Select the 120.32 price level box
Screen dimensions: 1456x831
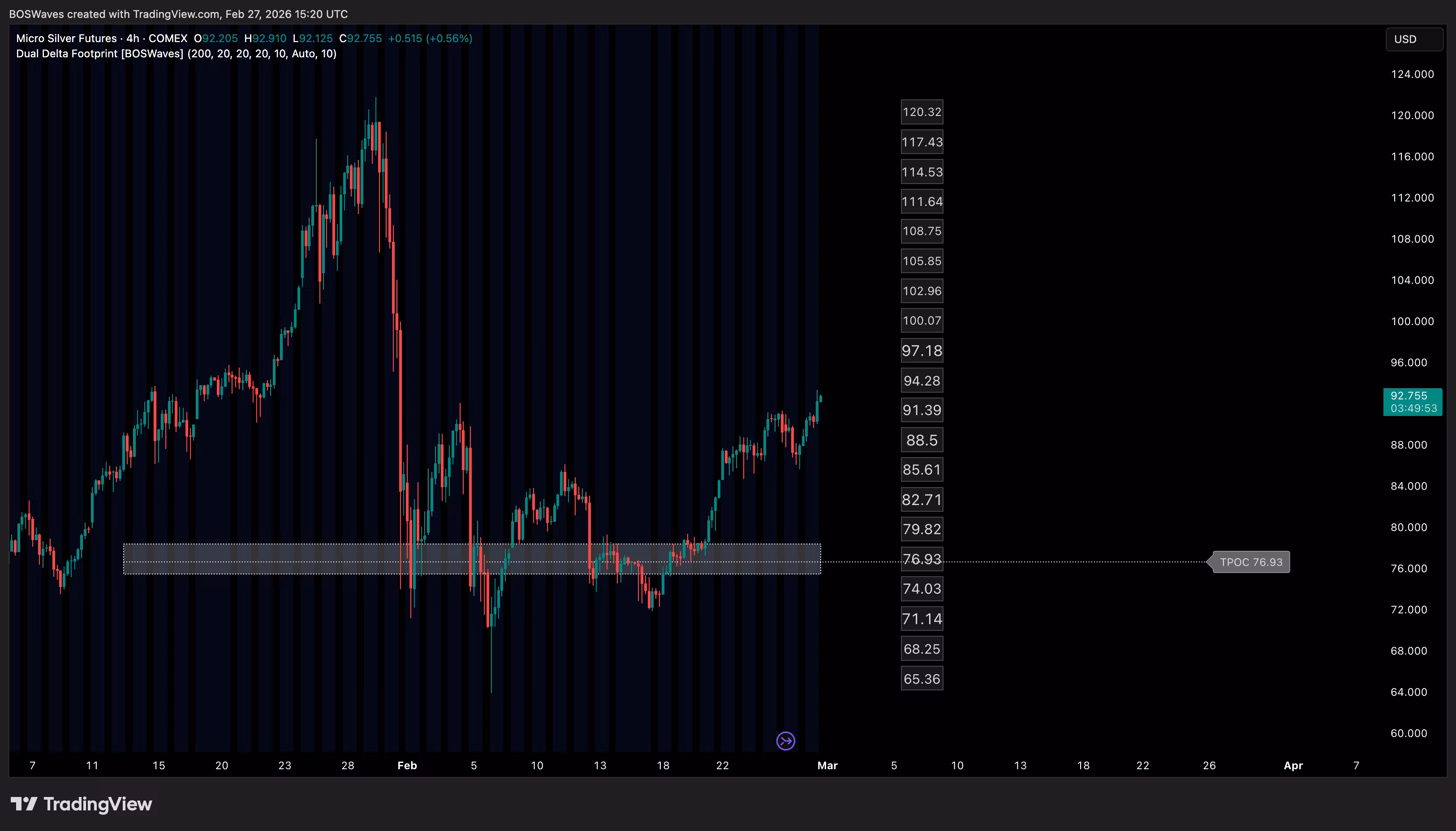tap(922, 112)
